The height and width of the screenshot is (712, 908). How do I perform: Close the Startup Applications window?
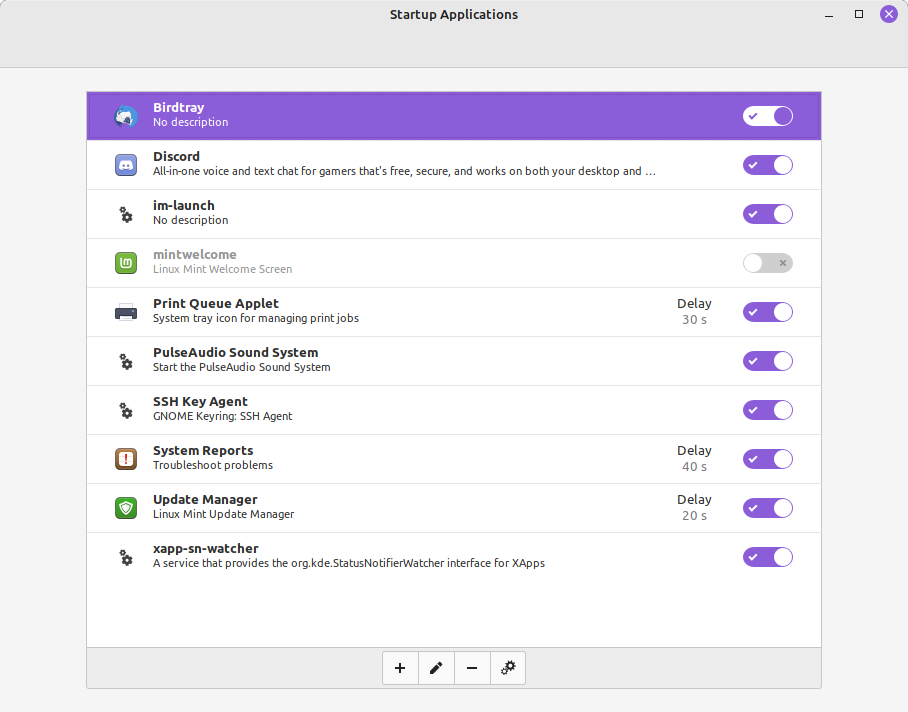(889, 14)
